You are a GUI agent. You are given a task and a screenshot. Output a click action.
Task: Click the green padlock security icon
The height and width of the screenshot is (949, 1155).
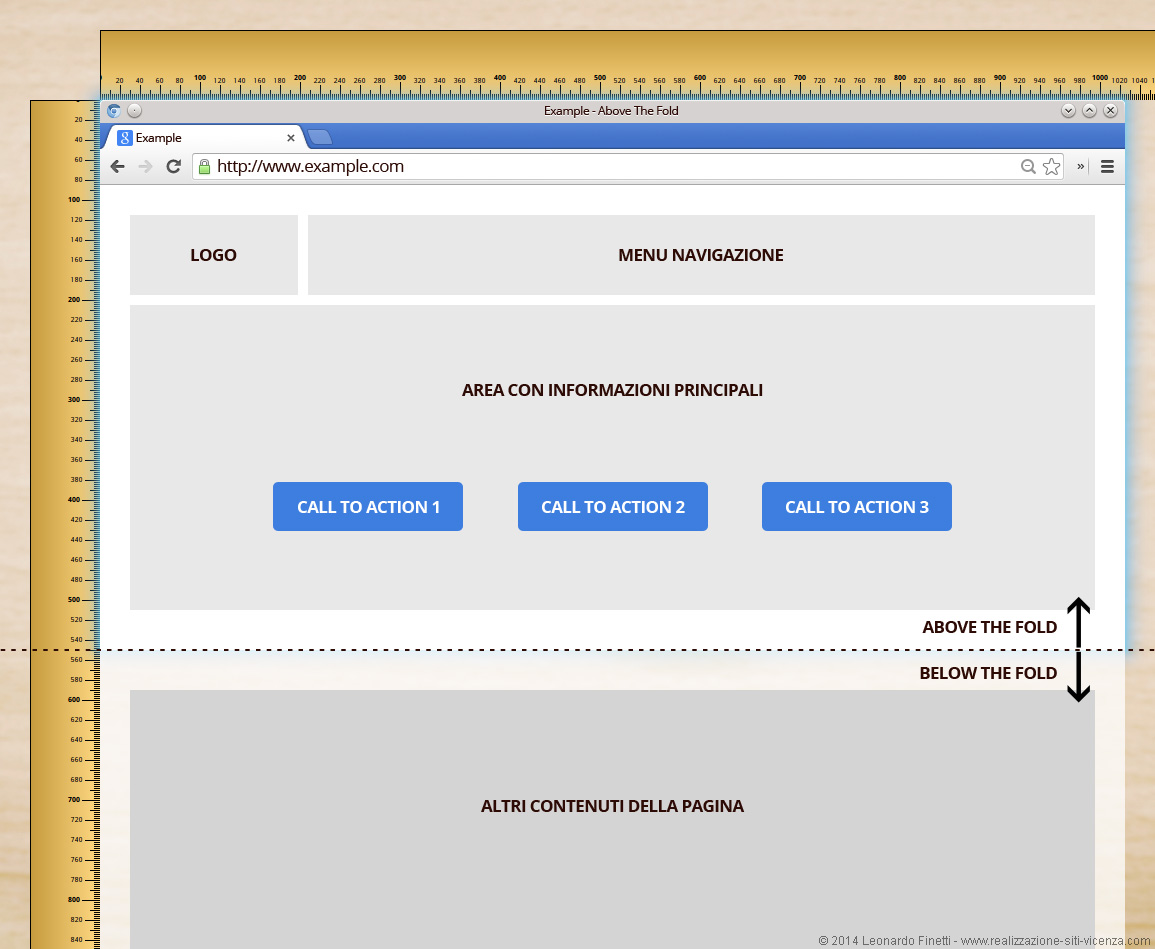(204, 167)
